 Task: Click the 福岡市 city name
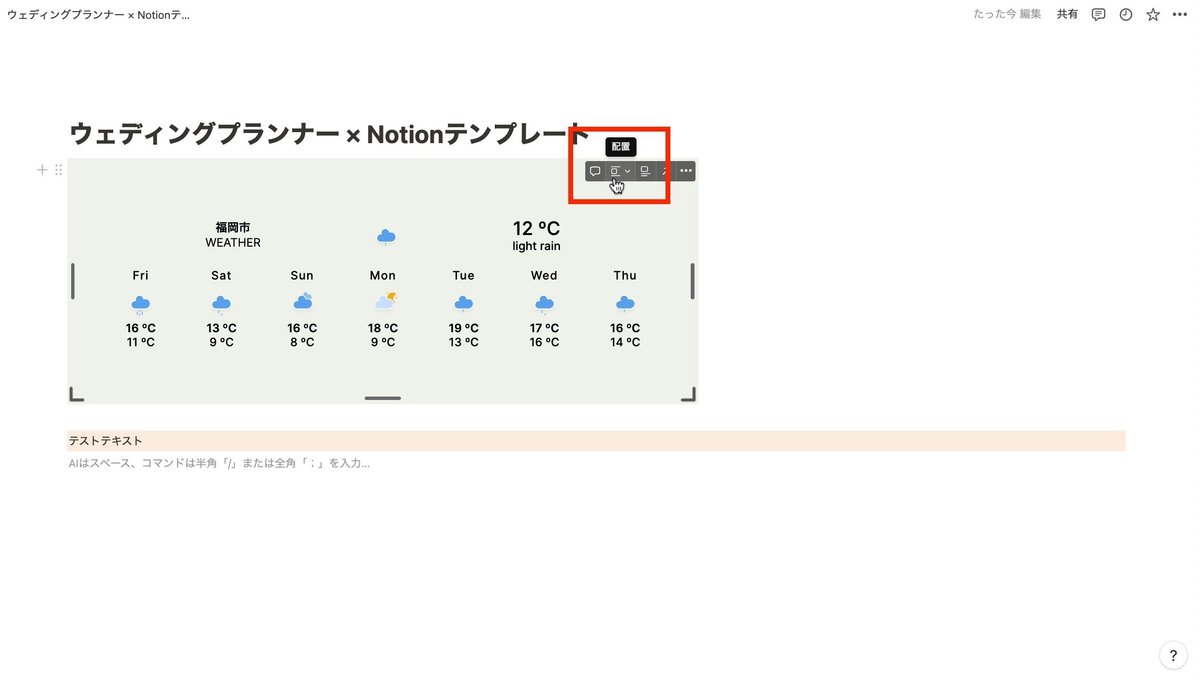tap(233, 228)
